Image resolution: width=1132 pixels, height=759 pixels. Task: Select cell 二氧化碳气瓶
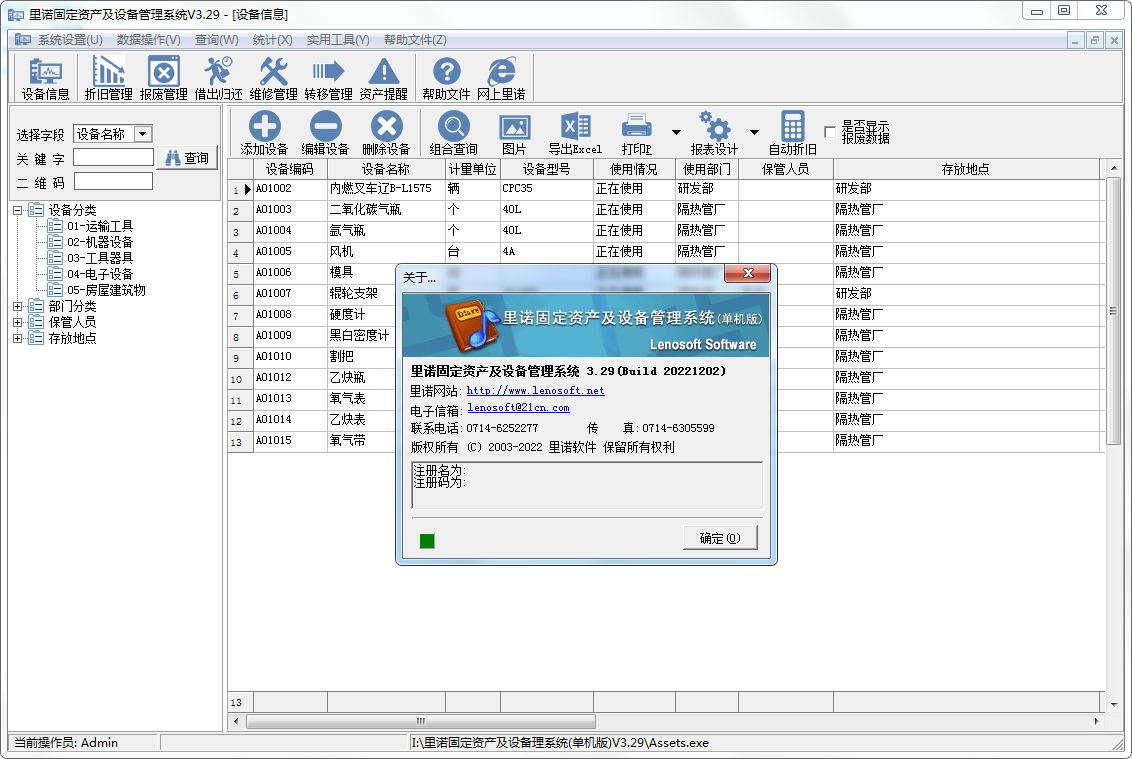(386, 209)
